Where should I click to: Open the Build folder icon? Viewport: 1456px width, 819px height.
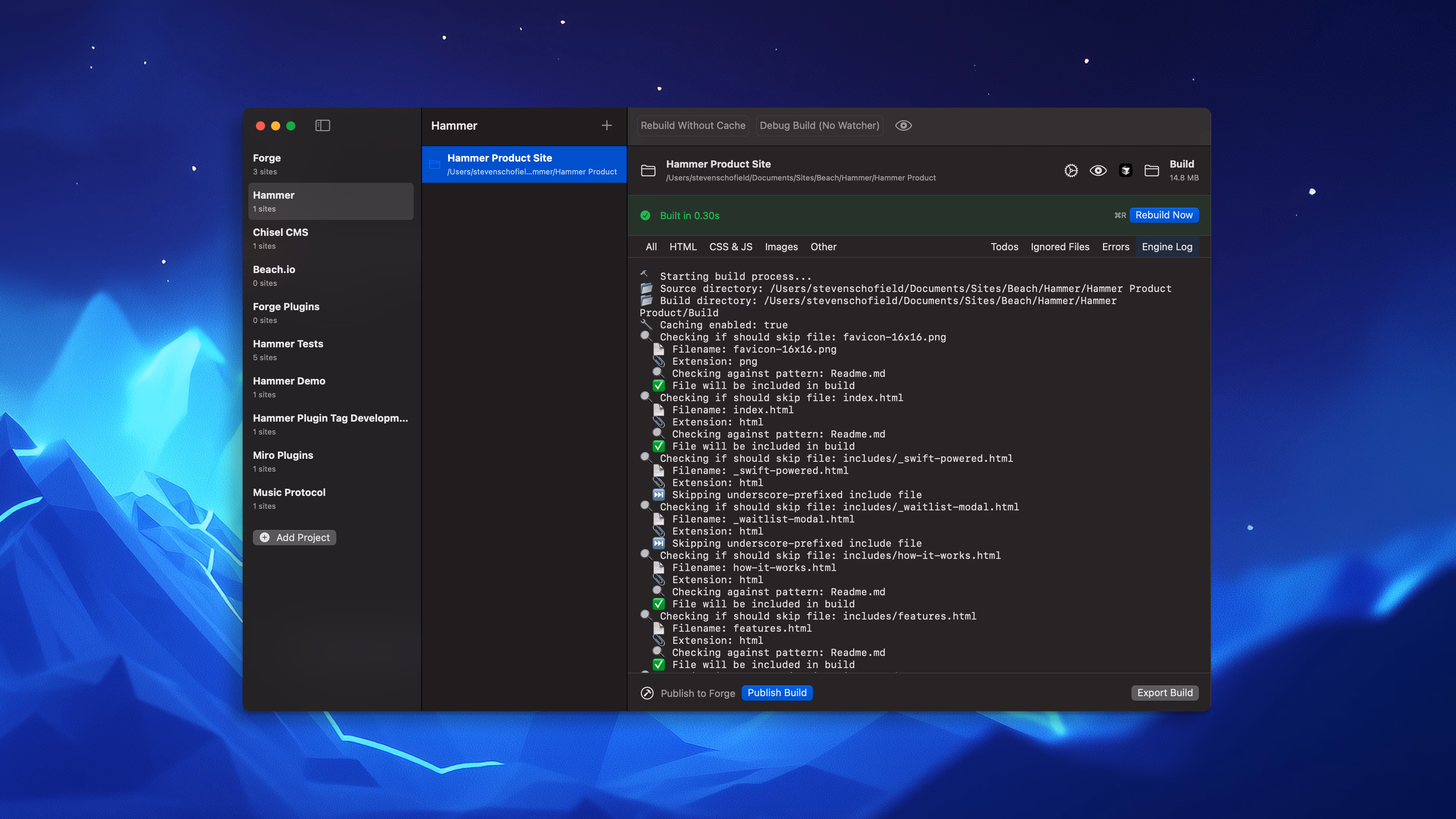tap(1152, 171)
